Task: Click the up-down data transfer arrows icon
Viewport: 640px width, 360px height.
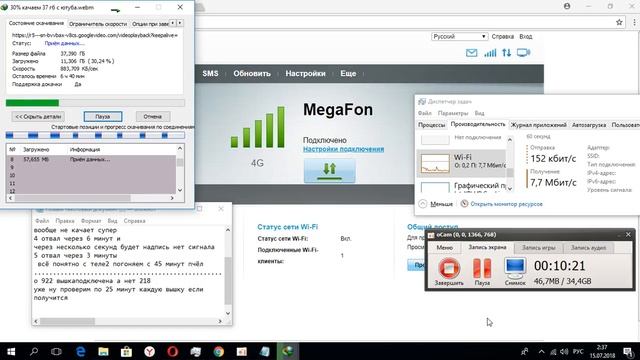Action: [x=507, y=53]
